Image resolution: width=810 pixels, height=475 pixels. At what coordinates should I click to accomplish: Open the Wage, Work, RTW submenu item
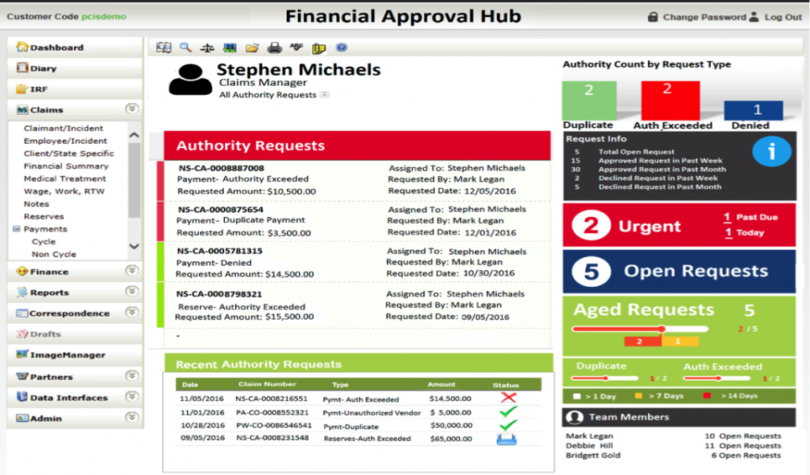[x=64, y=191]
